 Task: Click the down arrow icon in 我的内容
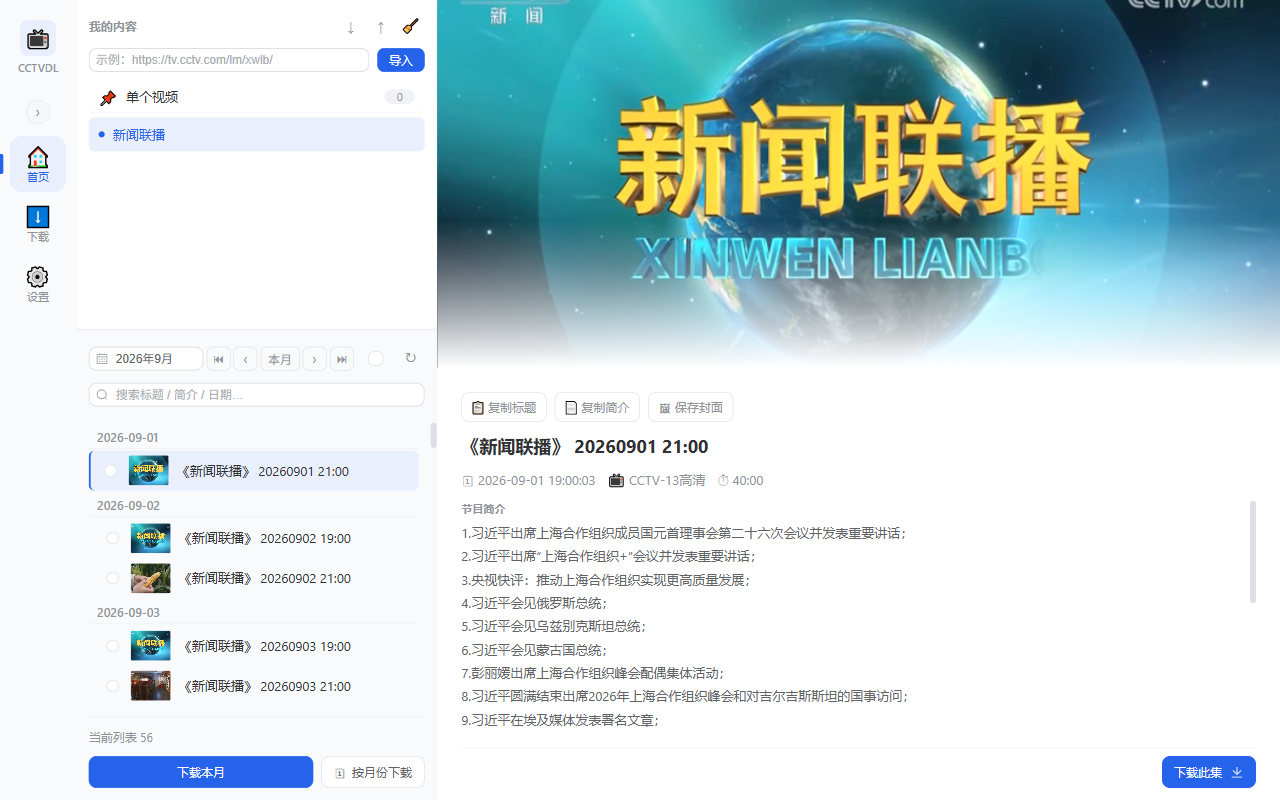point(351,28)
